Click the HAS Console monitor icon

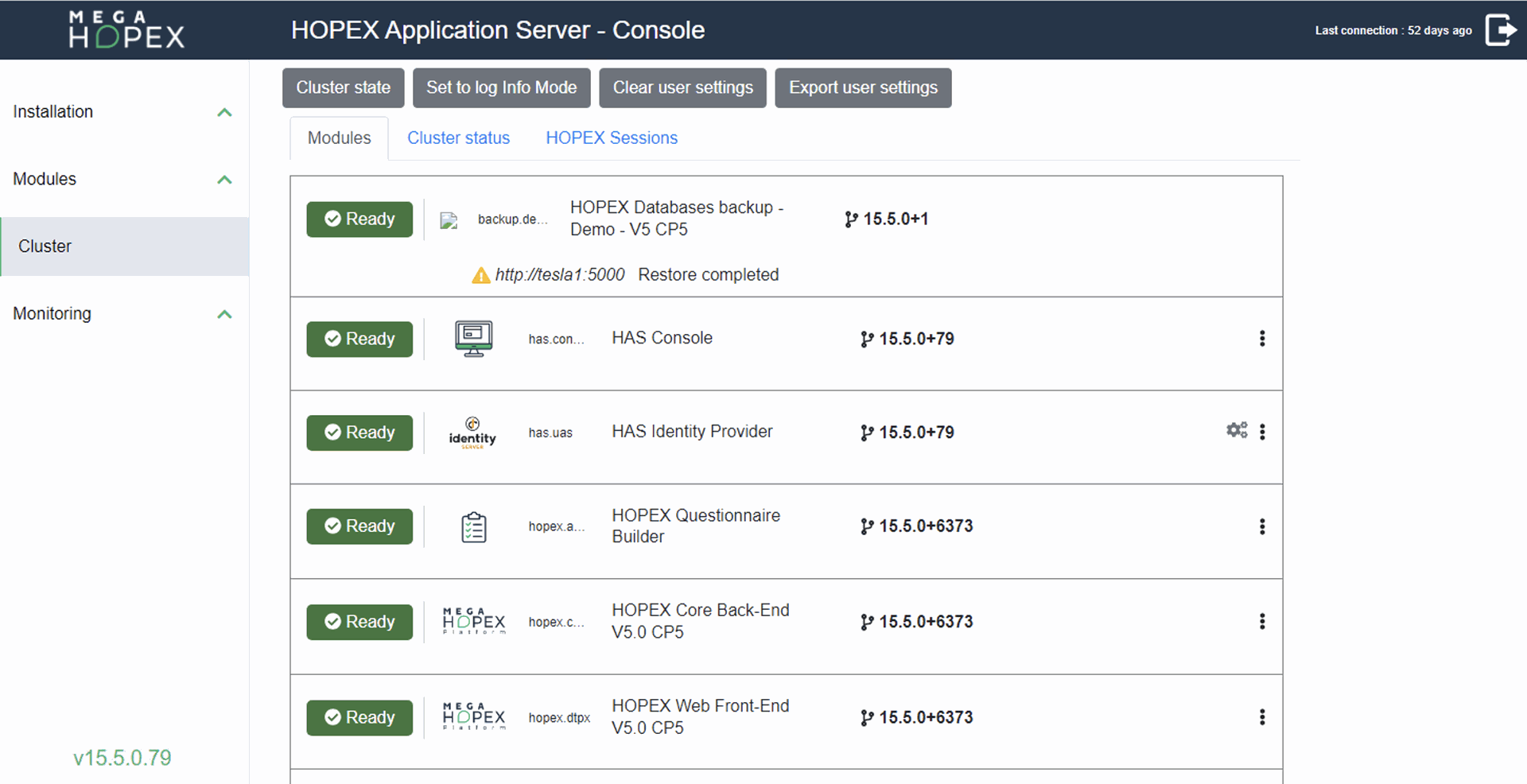coord(473,339)
